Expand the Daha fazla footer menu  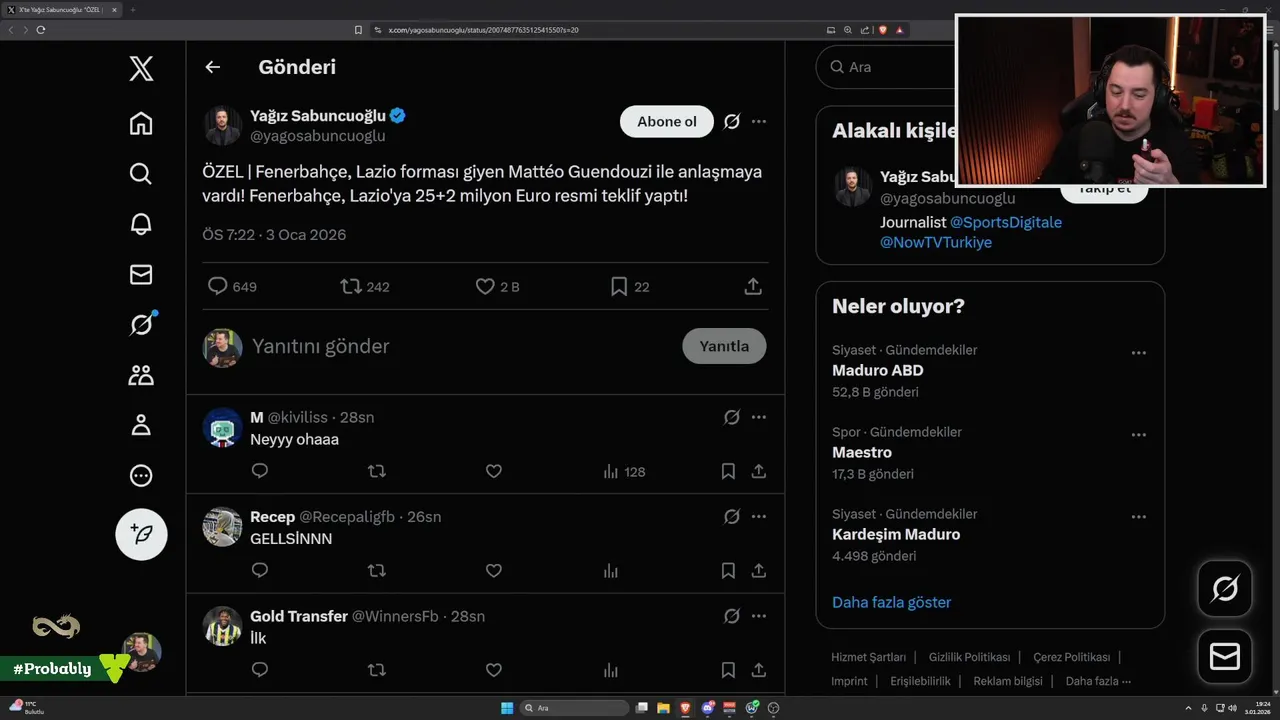pos(1098,681)
